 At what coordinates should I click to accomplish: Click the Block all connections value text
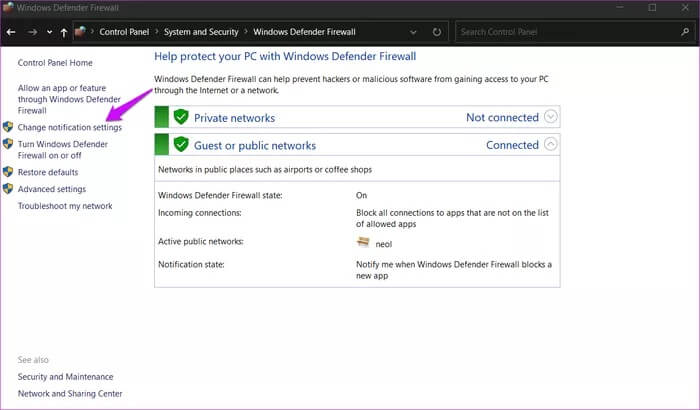point(452,218)
